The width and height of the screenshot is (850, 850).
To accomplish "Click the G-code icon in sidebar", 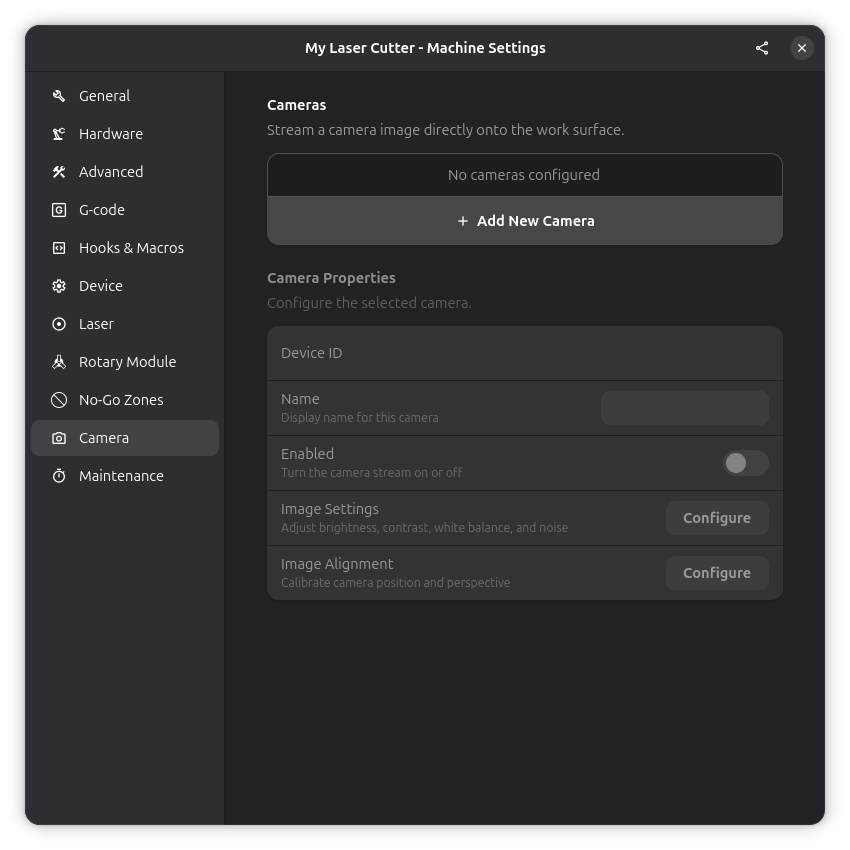I will [x=59, y=210].
